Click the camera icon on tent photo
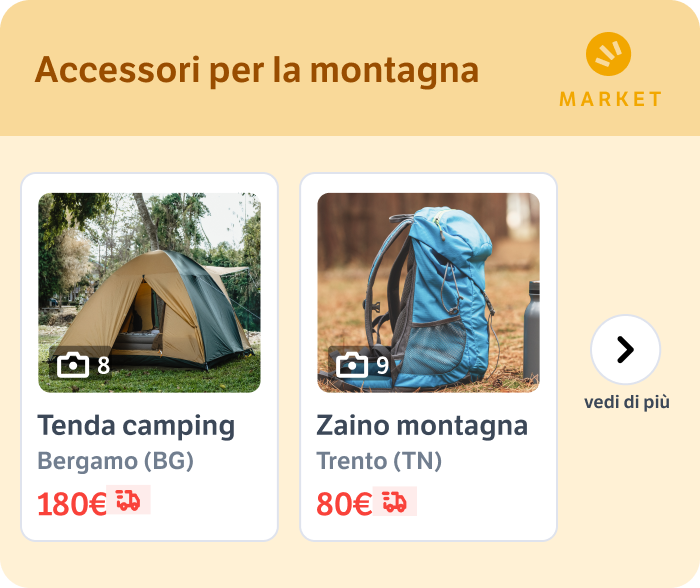Viewport: 700px width, 588px height. [x=73, y=365]
